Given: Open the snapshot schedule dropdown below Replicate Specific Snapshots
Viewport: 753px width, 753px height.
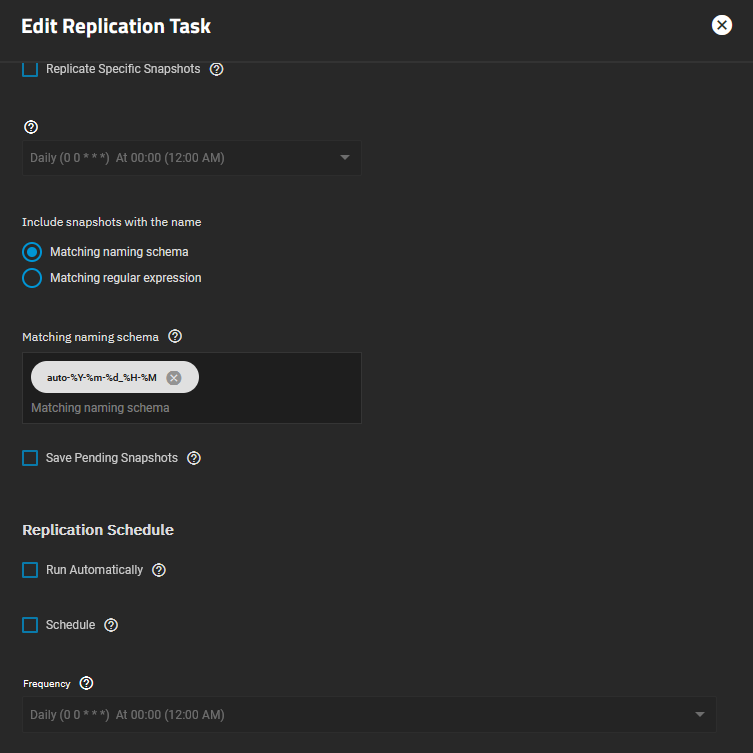Looking at the screenshot, I should click(191, 158).
